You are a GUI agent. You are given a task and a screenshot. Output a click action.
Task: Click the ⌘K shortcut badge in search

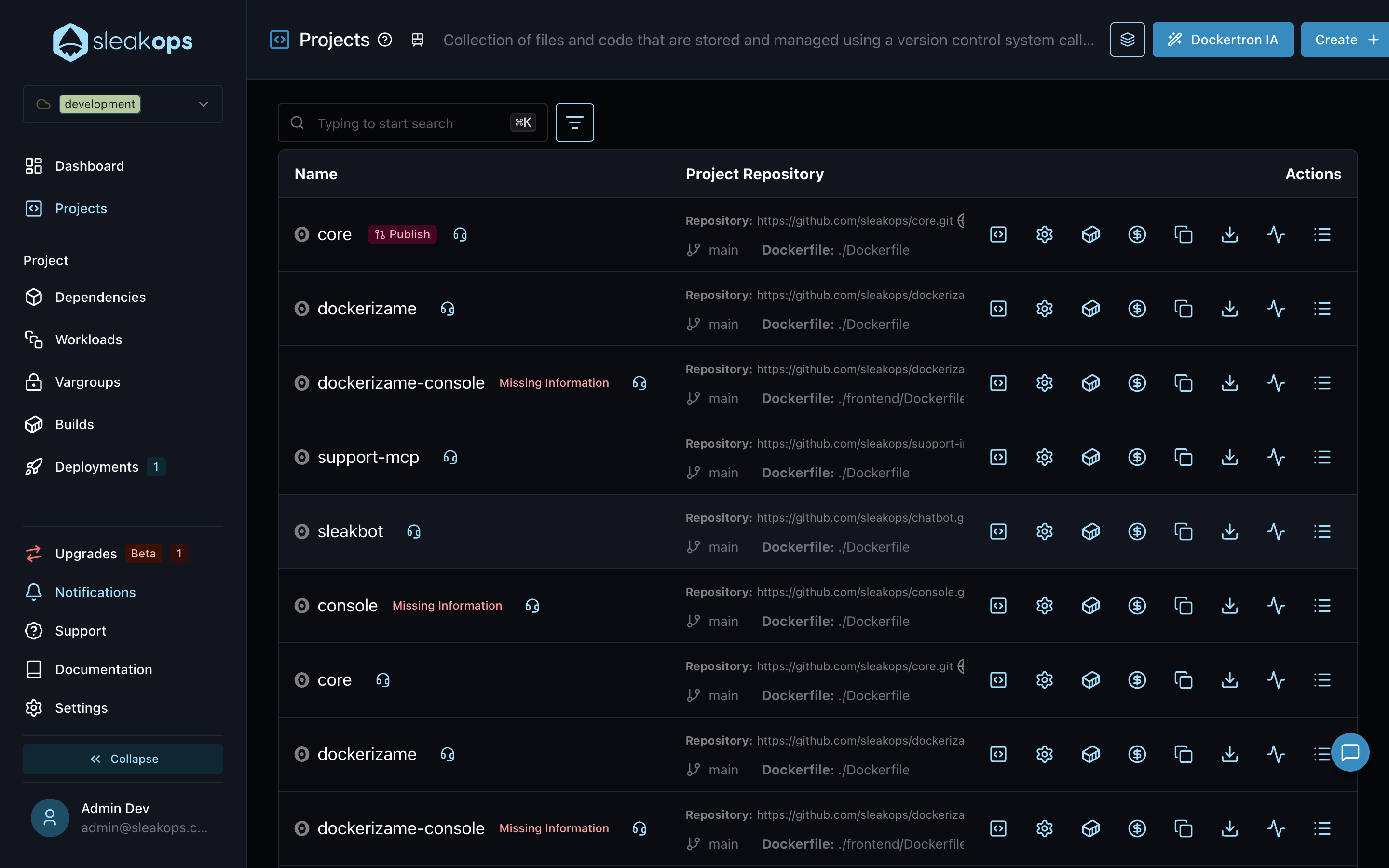pyautogui.click(x=523, y=122)
